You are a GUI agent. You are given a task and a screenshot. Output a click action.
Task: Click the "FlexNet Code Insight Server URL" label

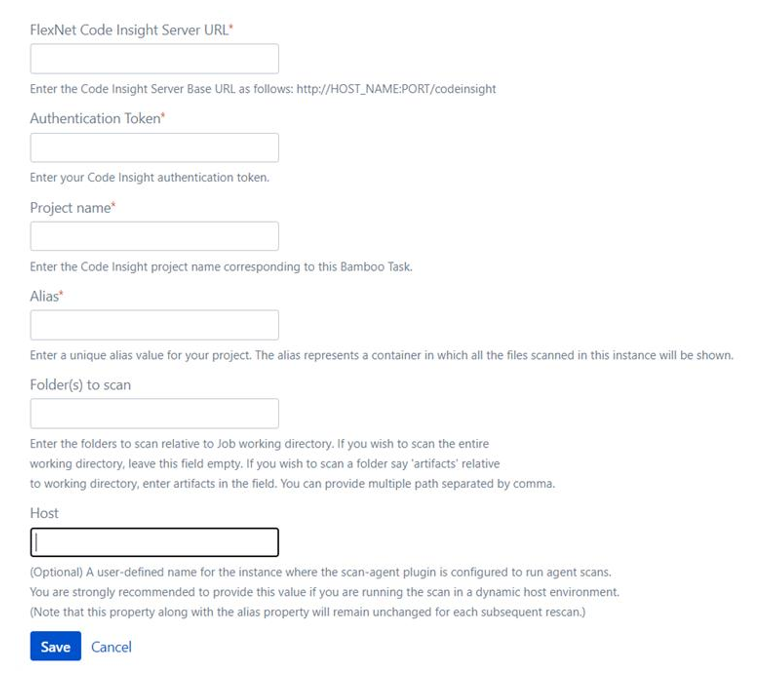pyautogui.click(x=130, y=30)
